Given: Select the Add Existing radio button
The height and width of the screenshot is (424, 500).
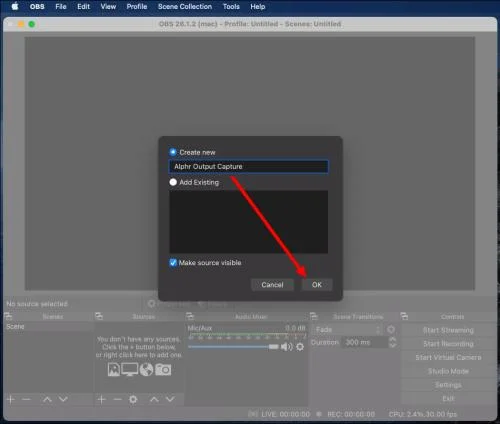Looking at the screenshot, I should click(x=173, y=182).
